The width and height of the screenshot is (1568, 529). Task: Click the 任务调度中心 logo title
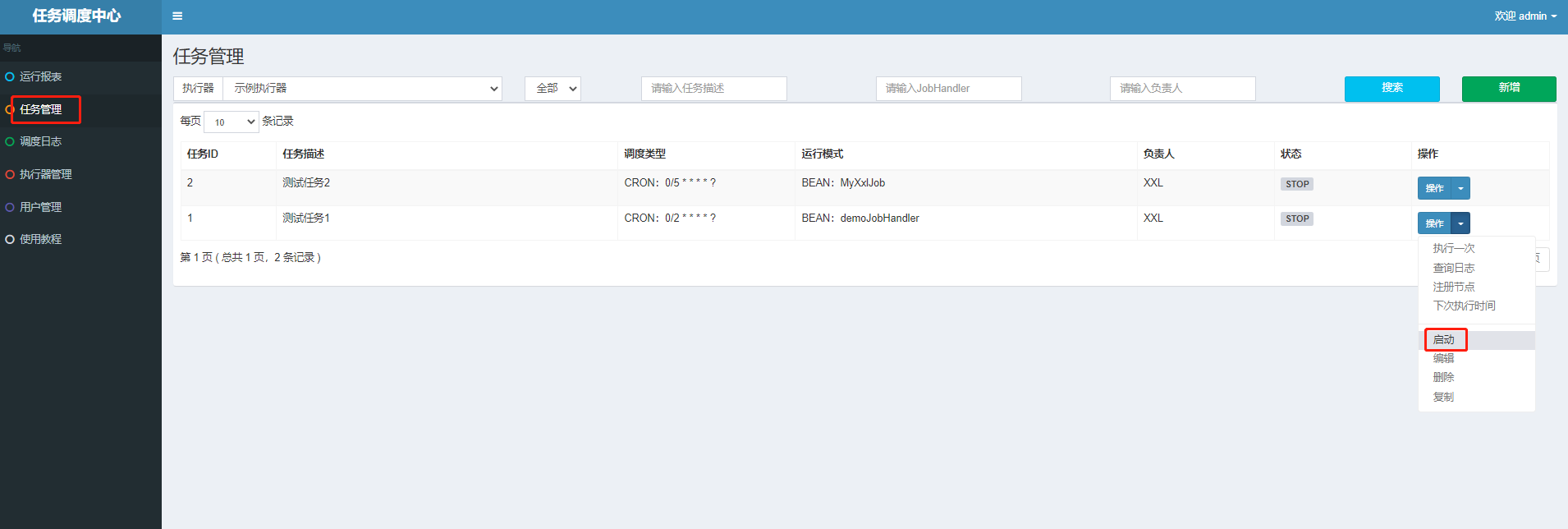76,16
